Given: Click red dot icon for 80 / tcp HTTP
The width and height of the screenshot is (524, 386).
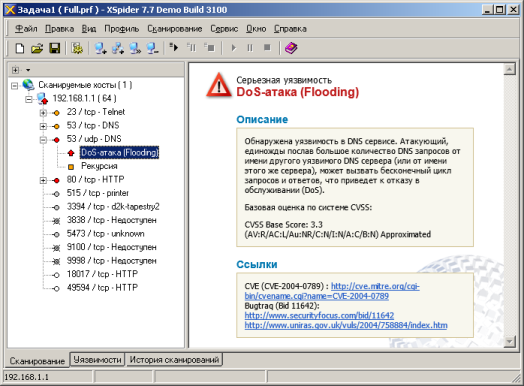Looking at the screenshot, I should tap(56, 180).
